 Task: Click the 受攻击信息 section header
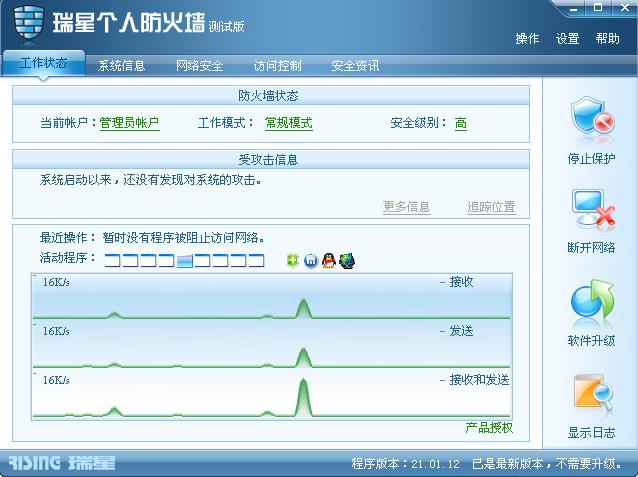[271, 159]
